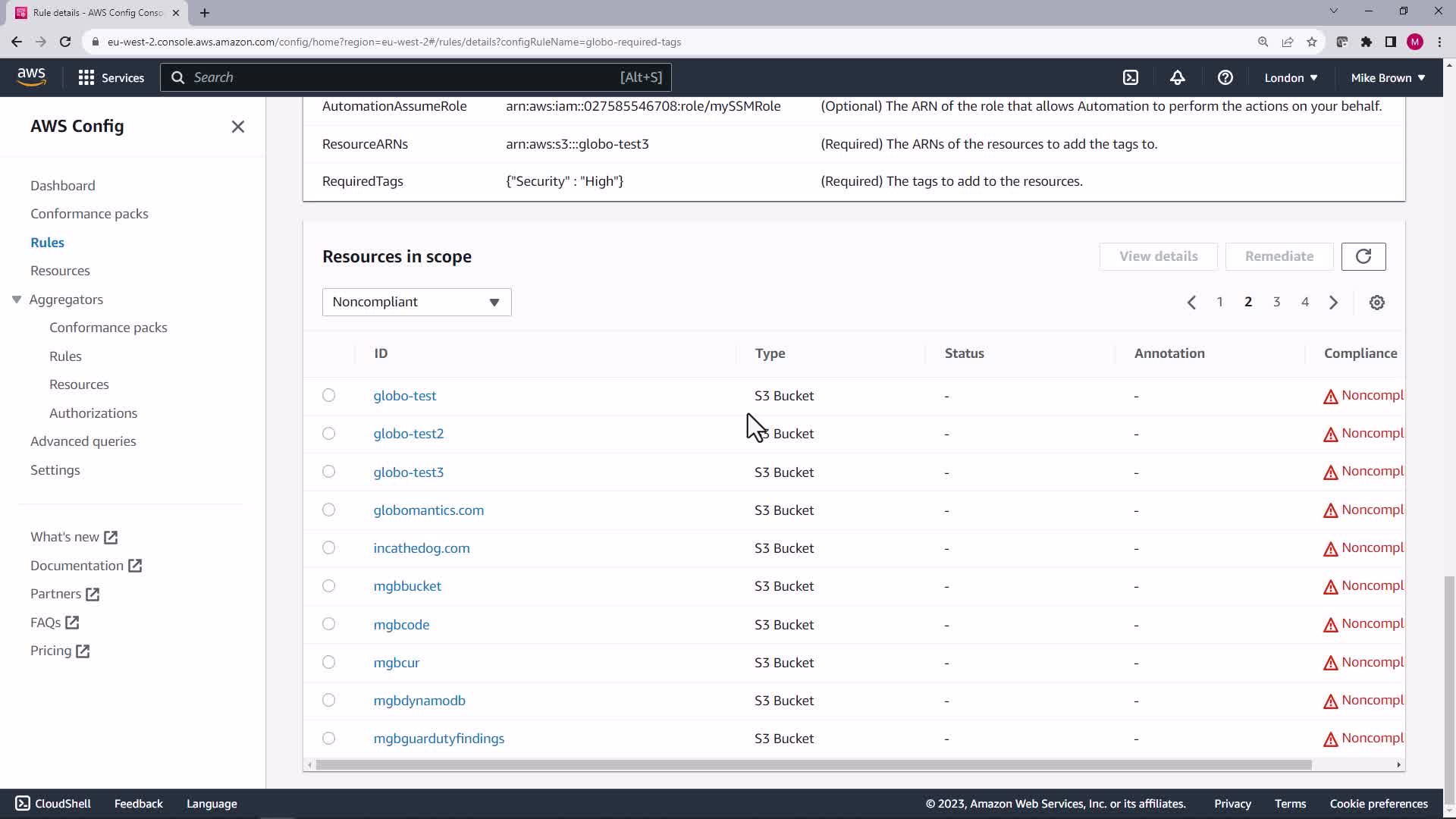
Task: Select the globo-test3 radio button
Action: click(x=328, y=472)
